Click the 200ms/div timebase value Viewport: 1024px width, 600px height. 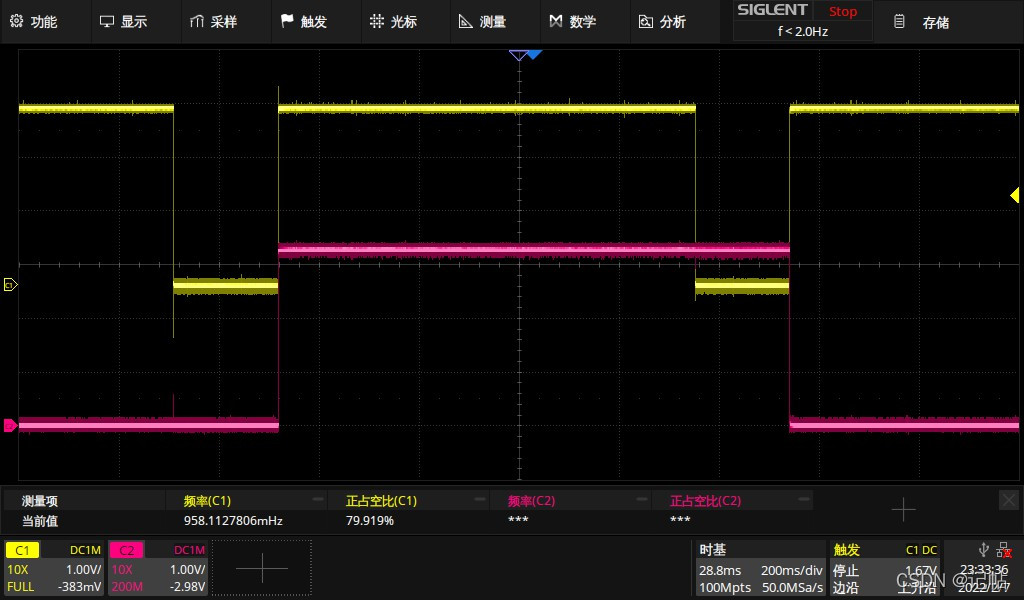(x=792, y=570)
